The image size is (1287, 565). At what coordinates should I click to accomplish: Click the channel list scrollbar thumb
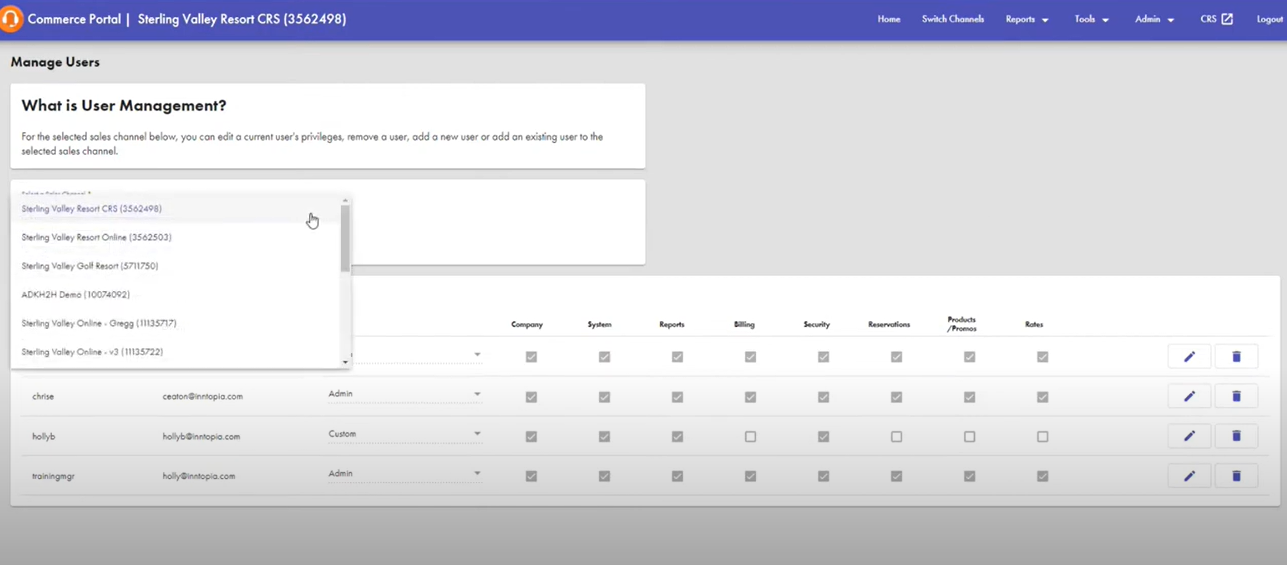[x=345, y=239]
